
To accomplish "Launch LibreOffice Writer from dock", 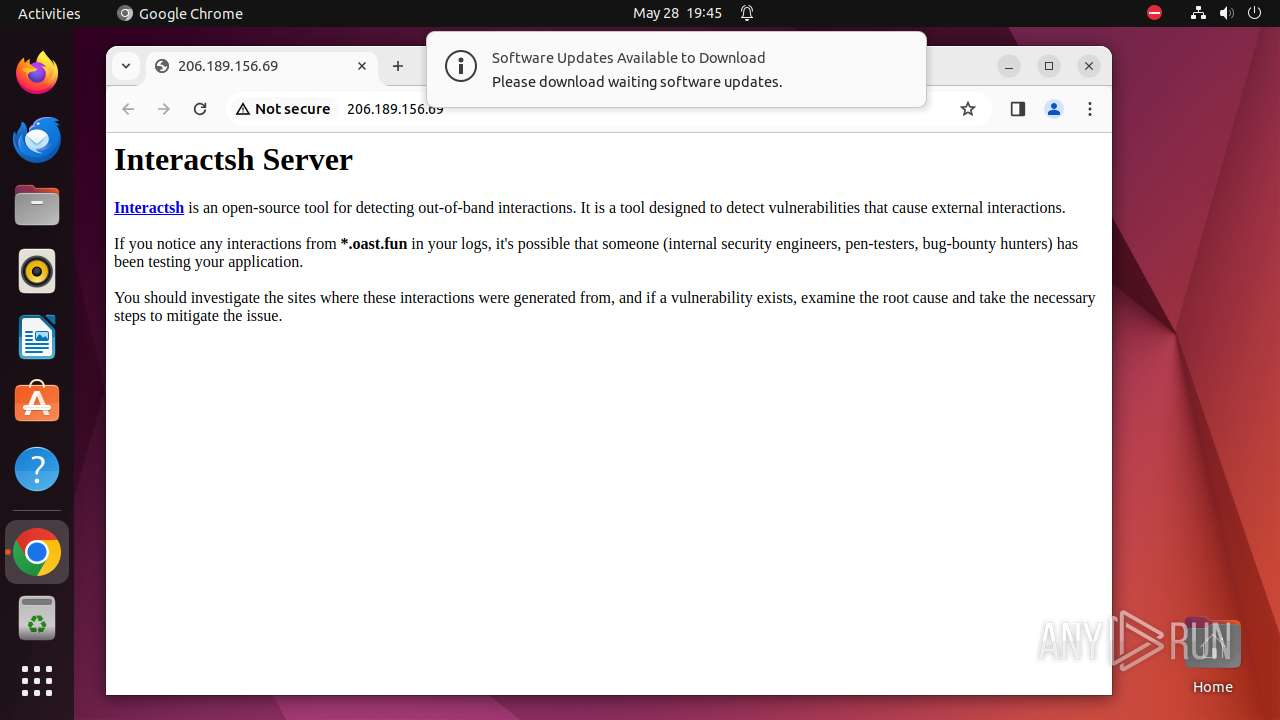I will pos(37,337).
